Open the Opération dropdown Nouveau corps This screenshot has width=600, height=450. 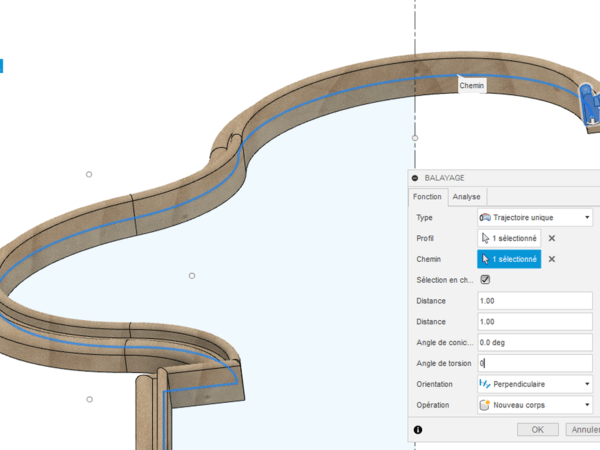[535, 405]
